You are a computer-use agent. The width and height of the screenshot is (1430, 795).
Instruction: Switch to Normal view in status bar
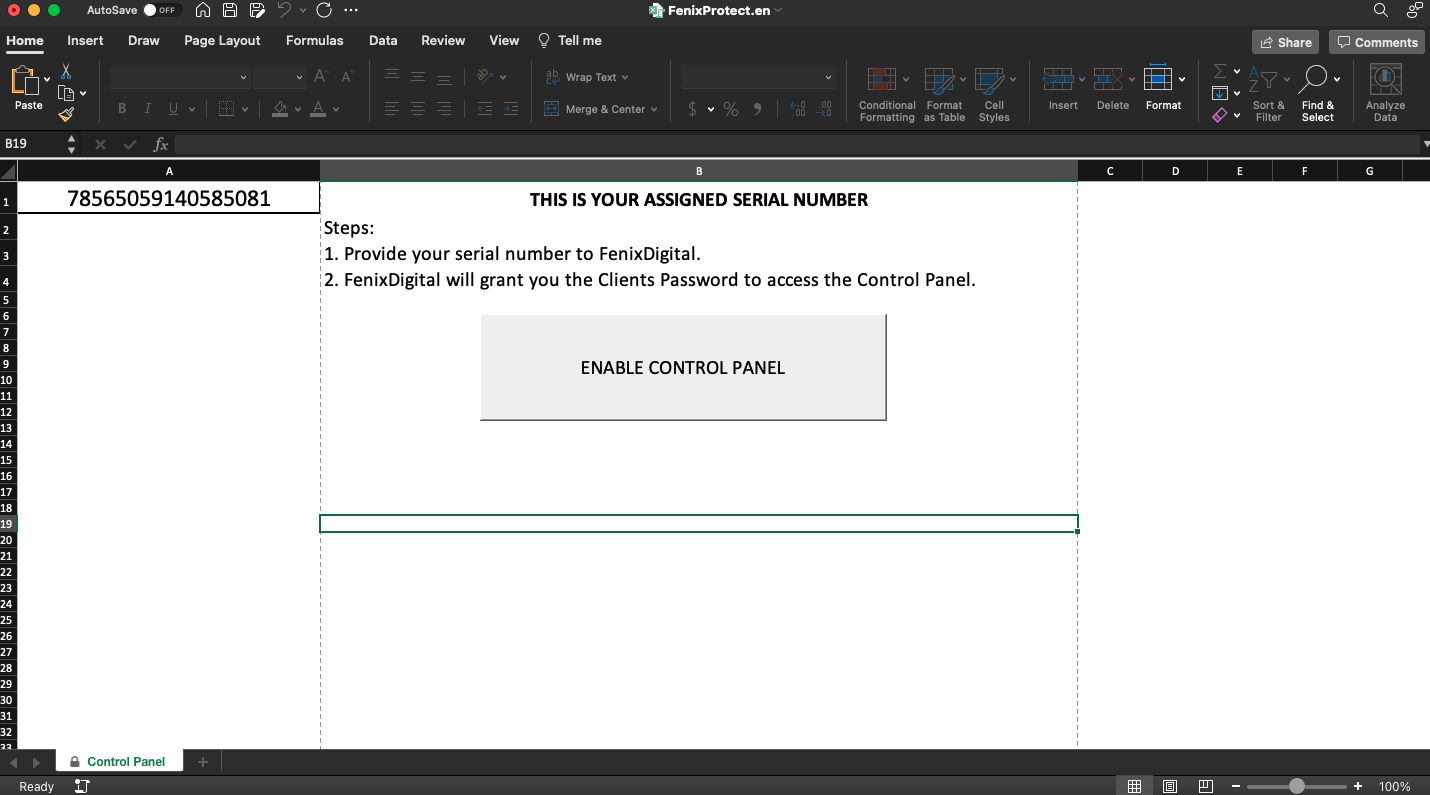click(1134, 786)
